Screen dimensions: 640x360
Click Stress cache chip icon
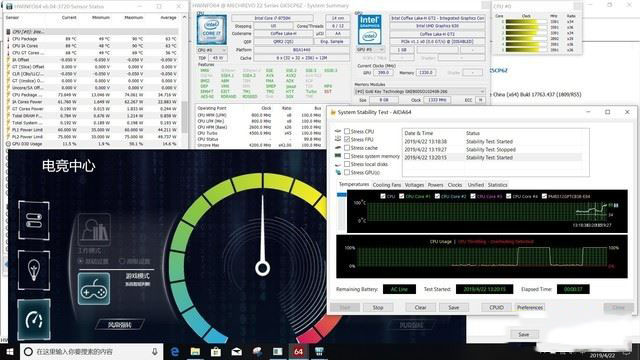coord(338,148)
